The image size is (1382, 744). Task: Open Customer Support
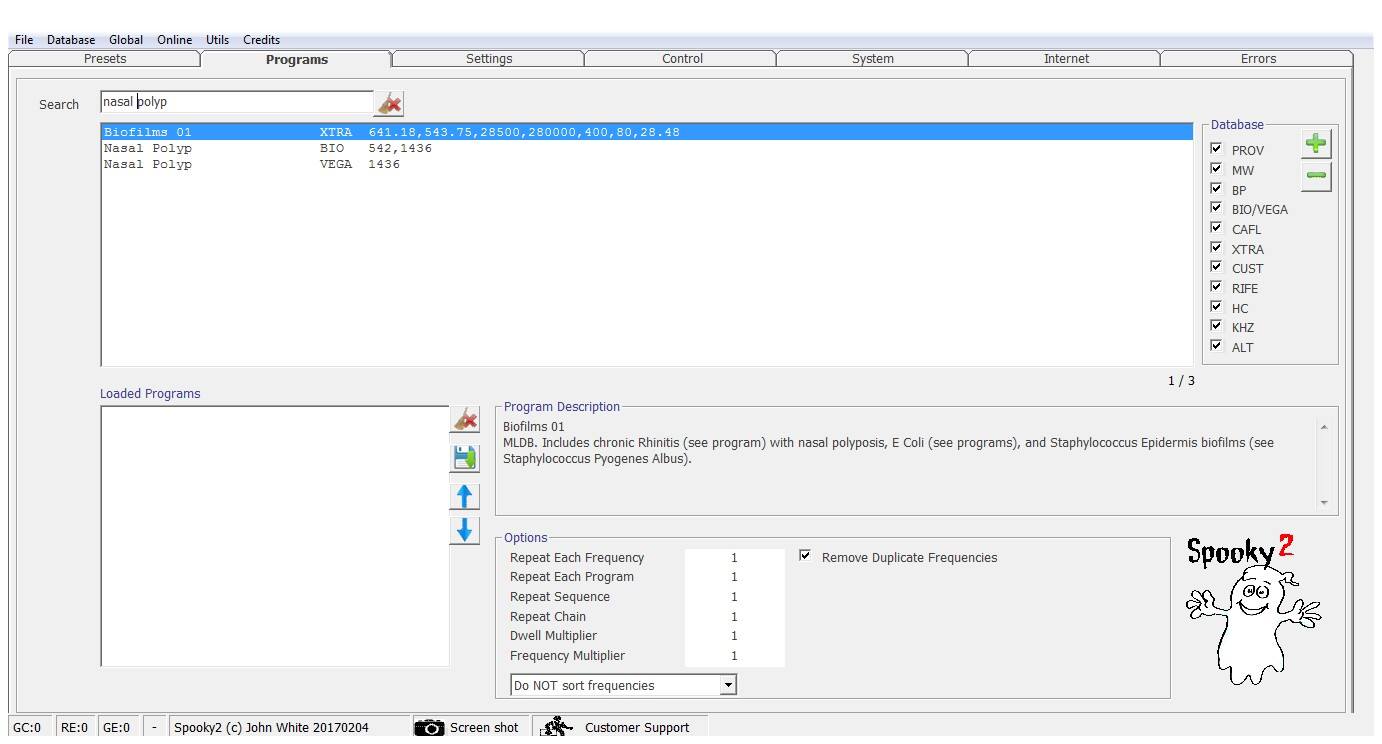click(619, 727)
